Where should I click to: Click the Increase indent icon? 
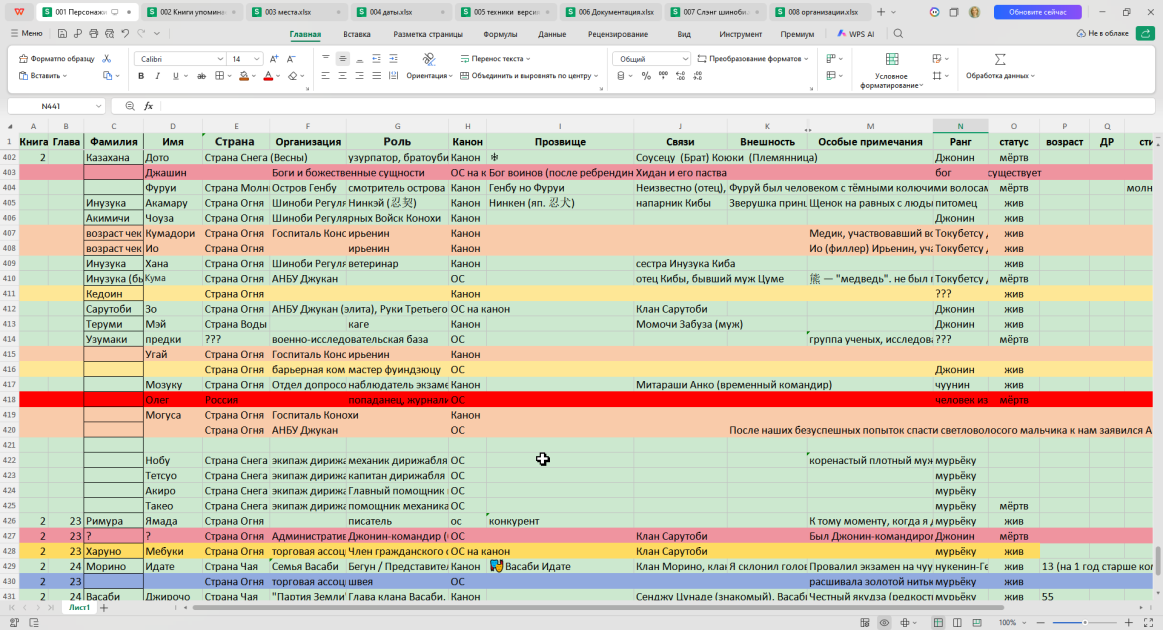pos(393,58)
